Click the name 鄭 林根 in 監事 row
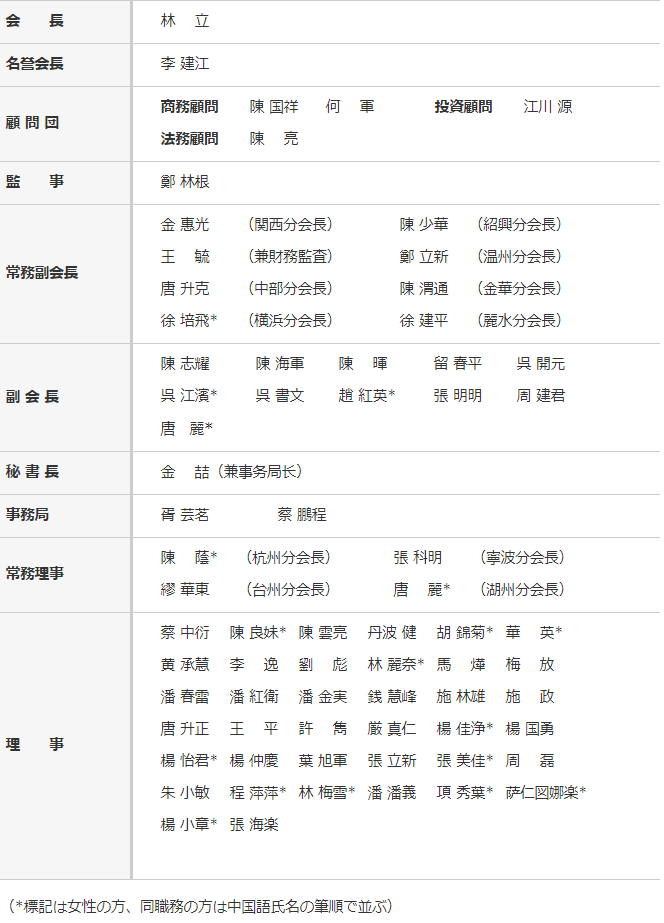The width and height of the screenshot is (664, 923). pos(185,182)
